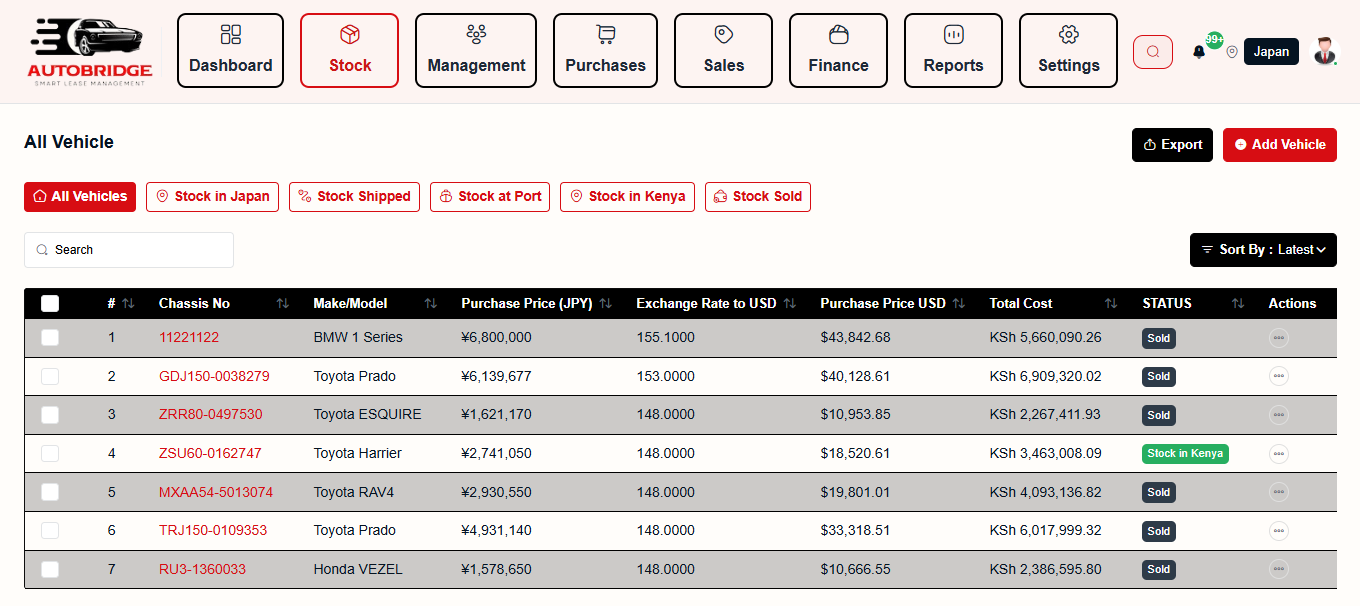Image resolution: width=1360 pixels, height=606 pixels.
Task: Tick the checkbox for Toyota RAV4 row
Action: (50, 492)
